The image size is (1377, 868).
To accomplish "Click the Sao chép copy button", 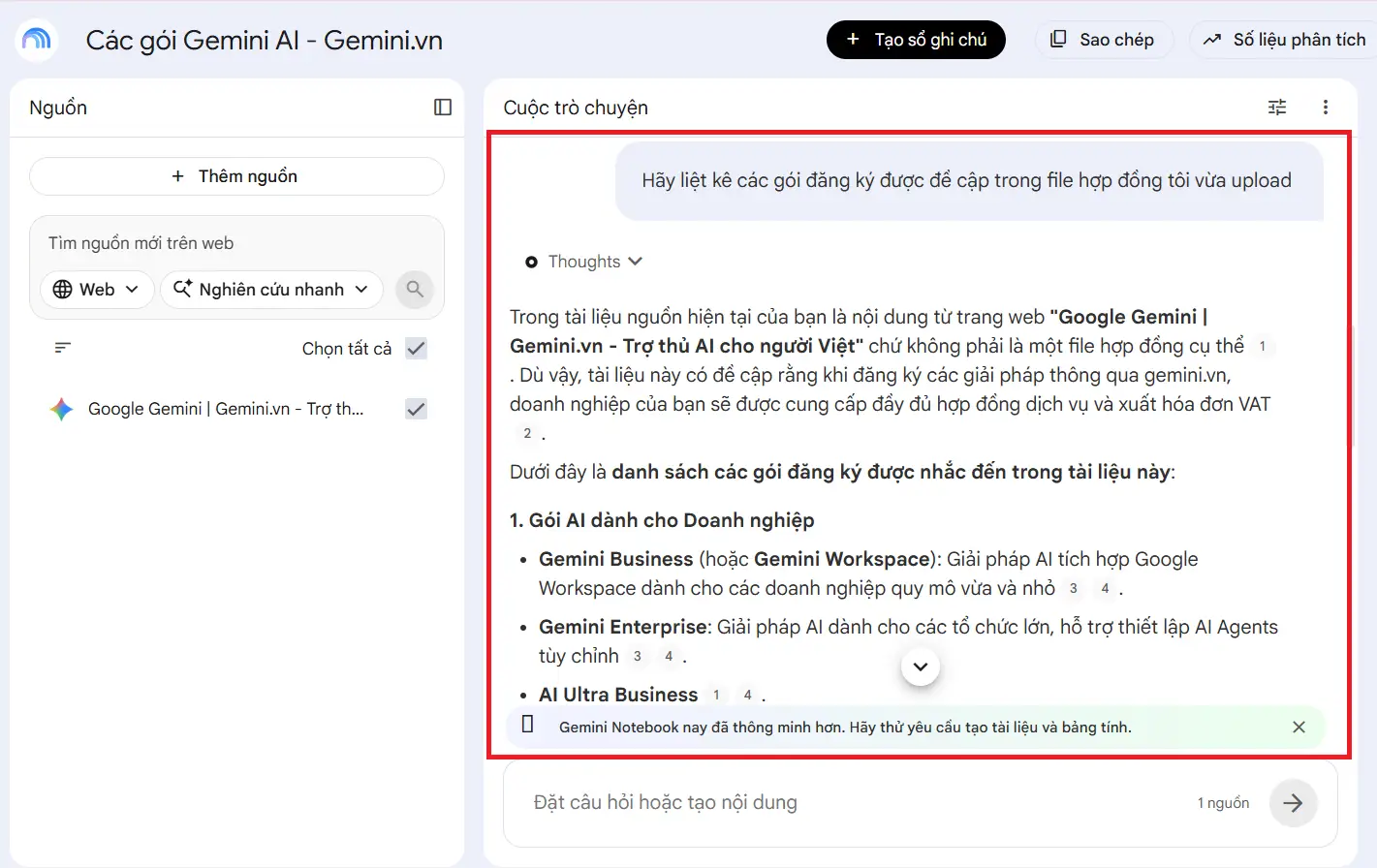I will tap(1104, 40).
